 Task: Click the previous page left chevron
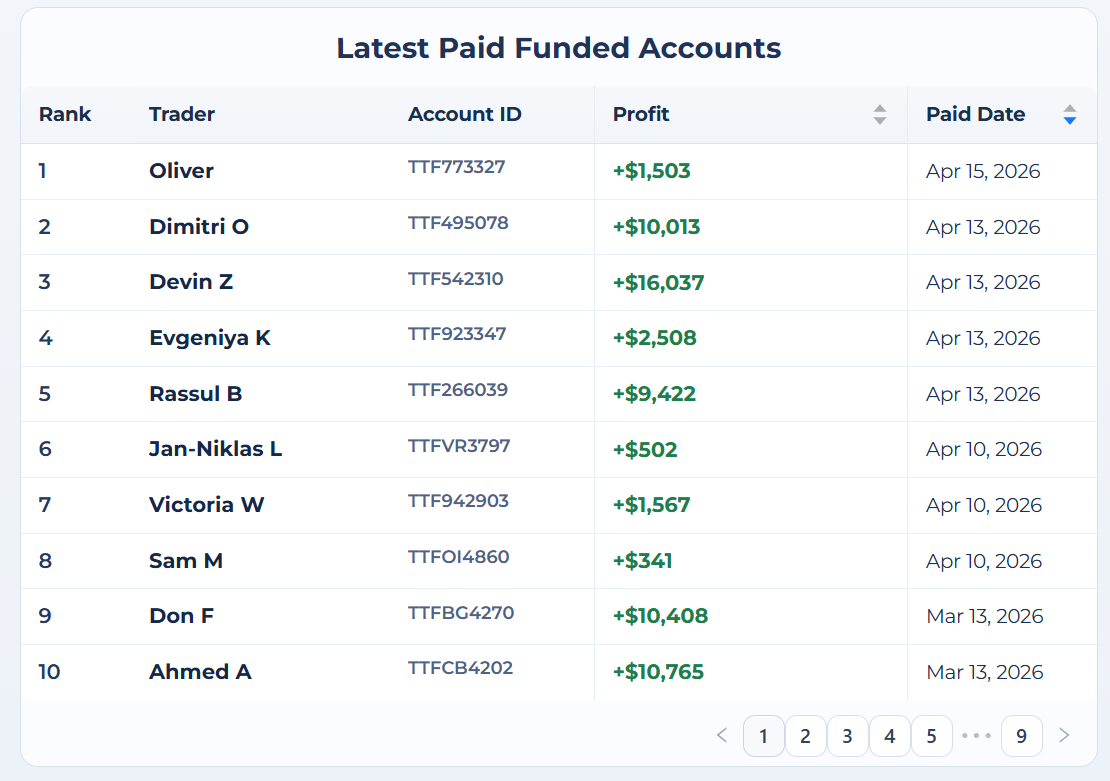722,736
